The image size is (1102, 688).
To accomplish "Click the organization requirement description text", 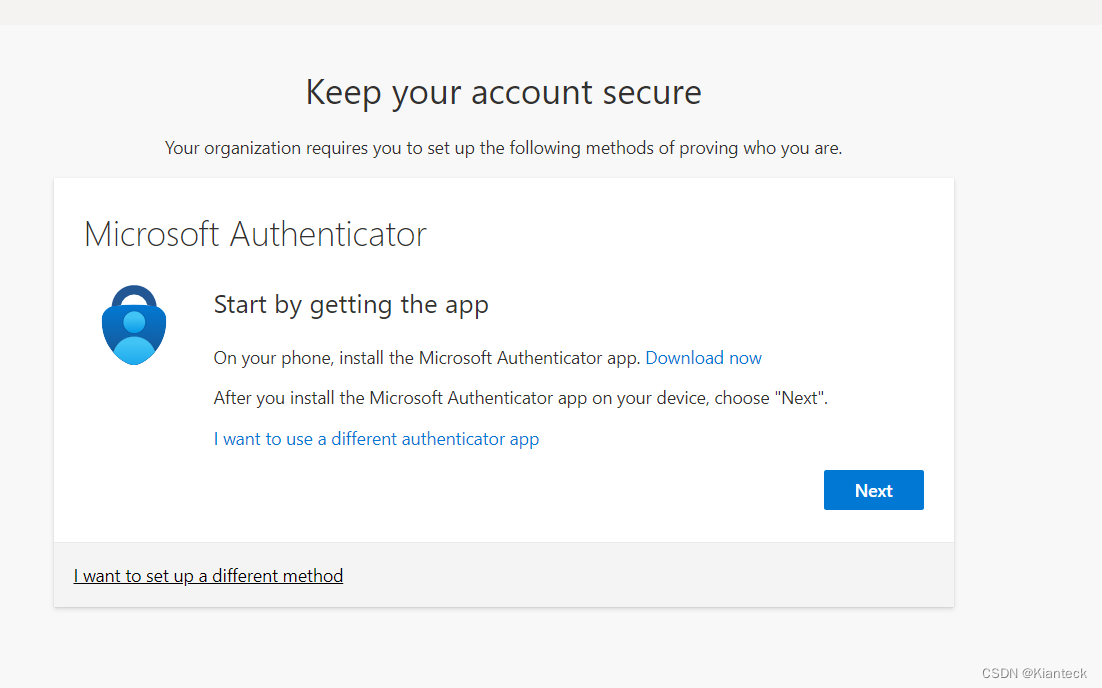I will pyautogui.click(x=503, y=147).
